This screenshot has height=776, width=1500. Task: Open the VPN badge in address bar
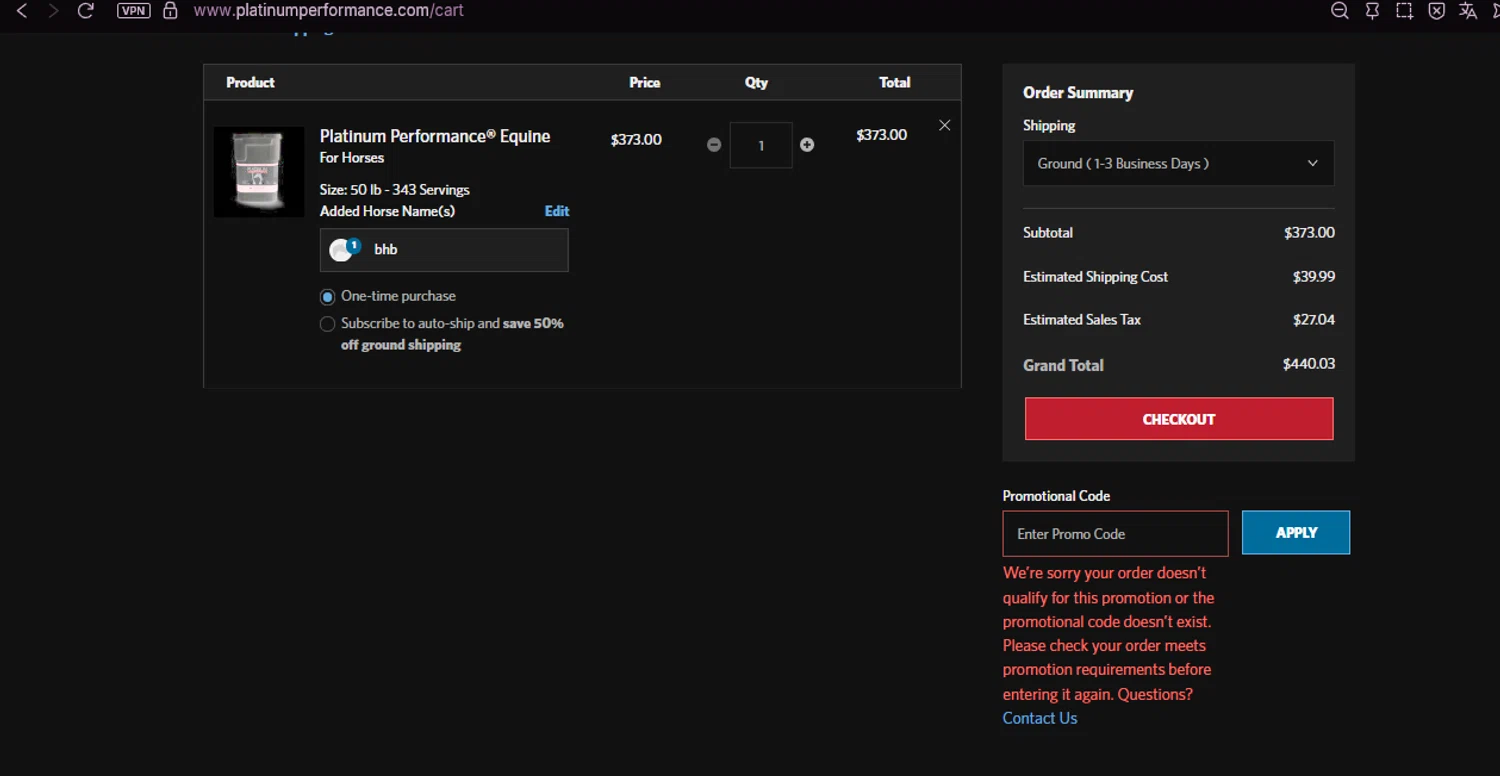tap(134, 11)
